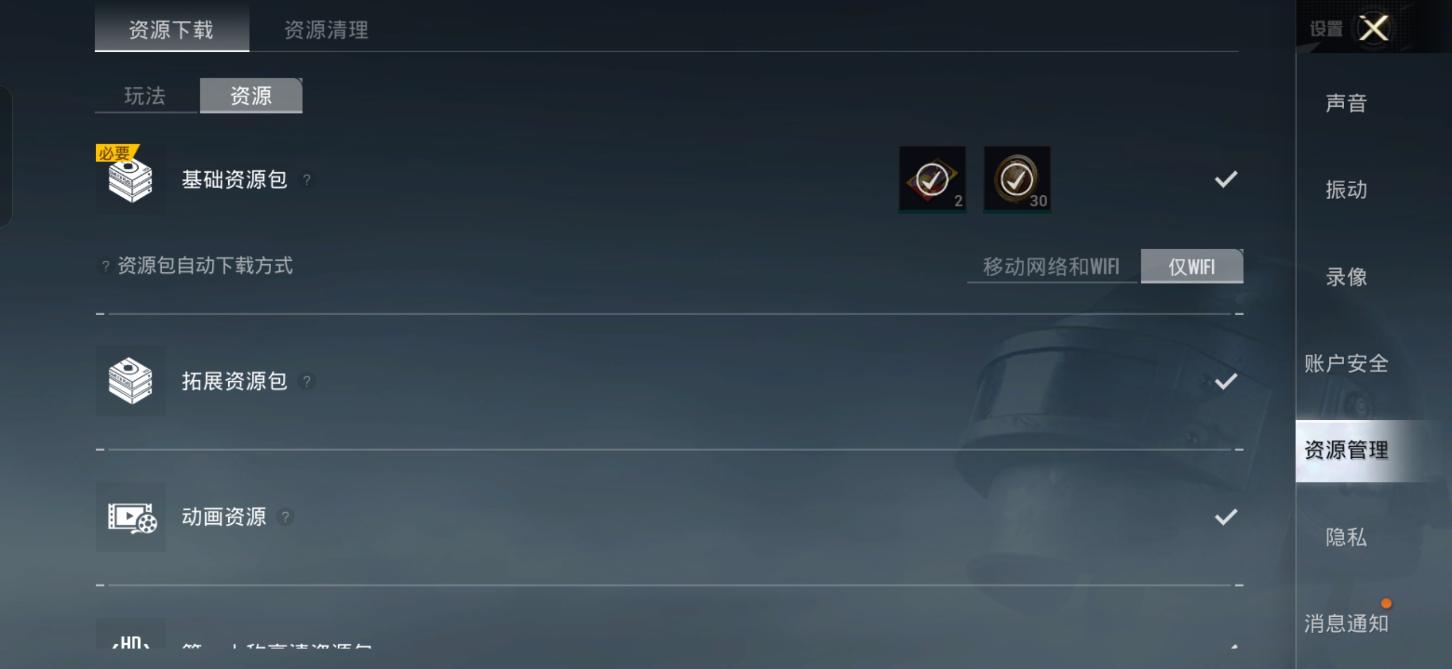
Task: Close the settings with the X icon
Action: 1374,28
